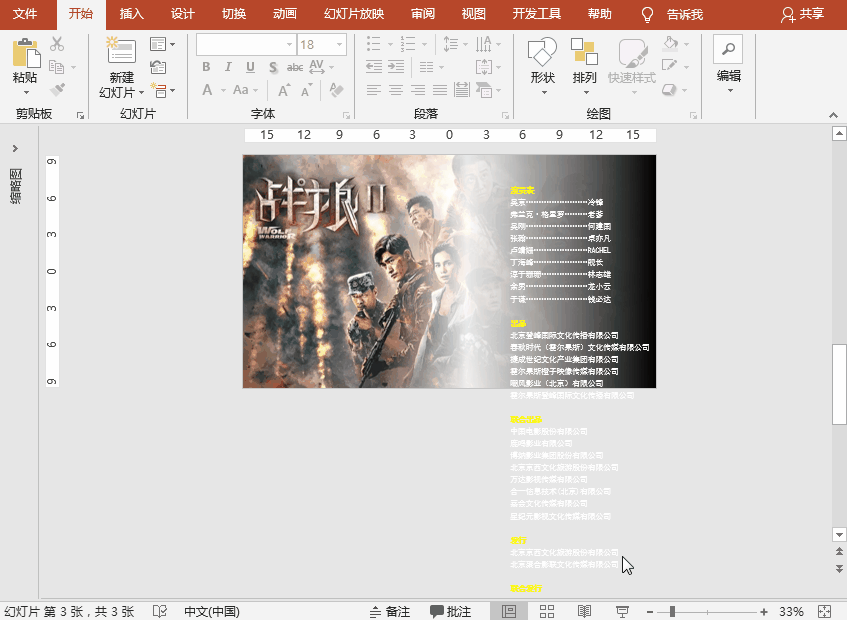Click the Tell Me (告诉我) search box
847x620 pixels.
coord(684,15)
